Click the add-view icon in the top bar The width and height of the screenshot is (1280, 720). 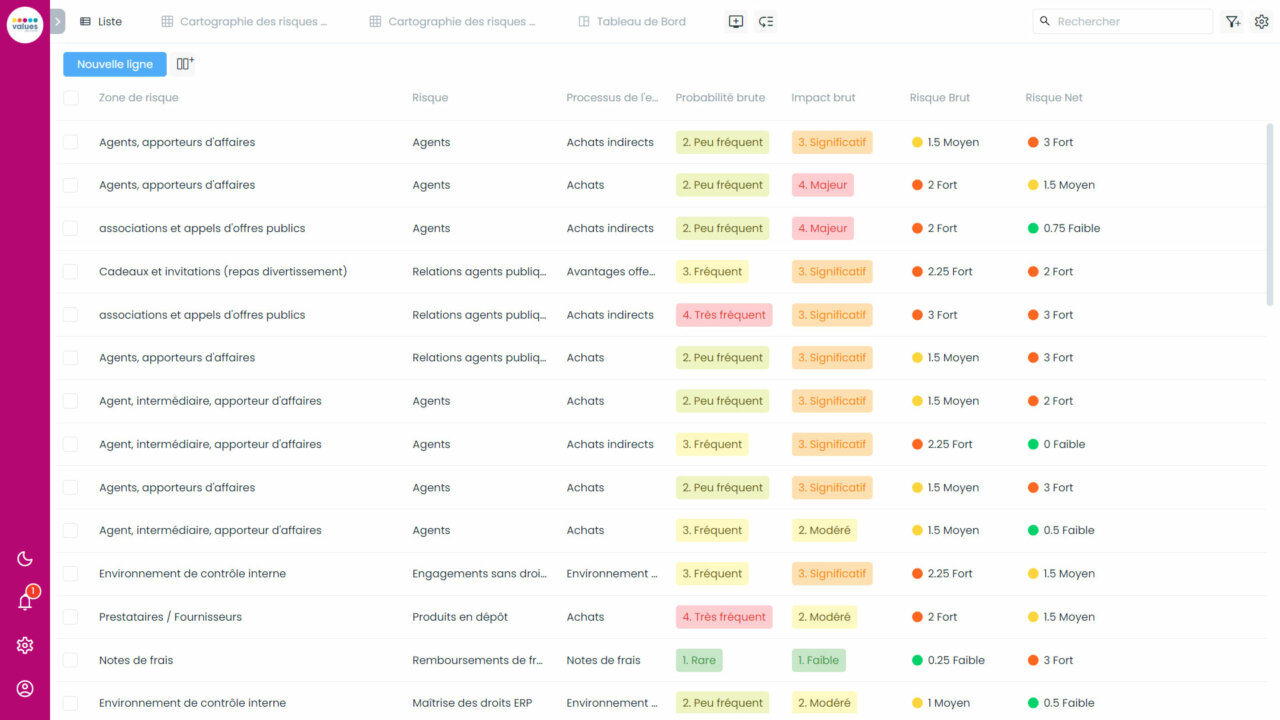736,21
